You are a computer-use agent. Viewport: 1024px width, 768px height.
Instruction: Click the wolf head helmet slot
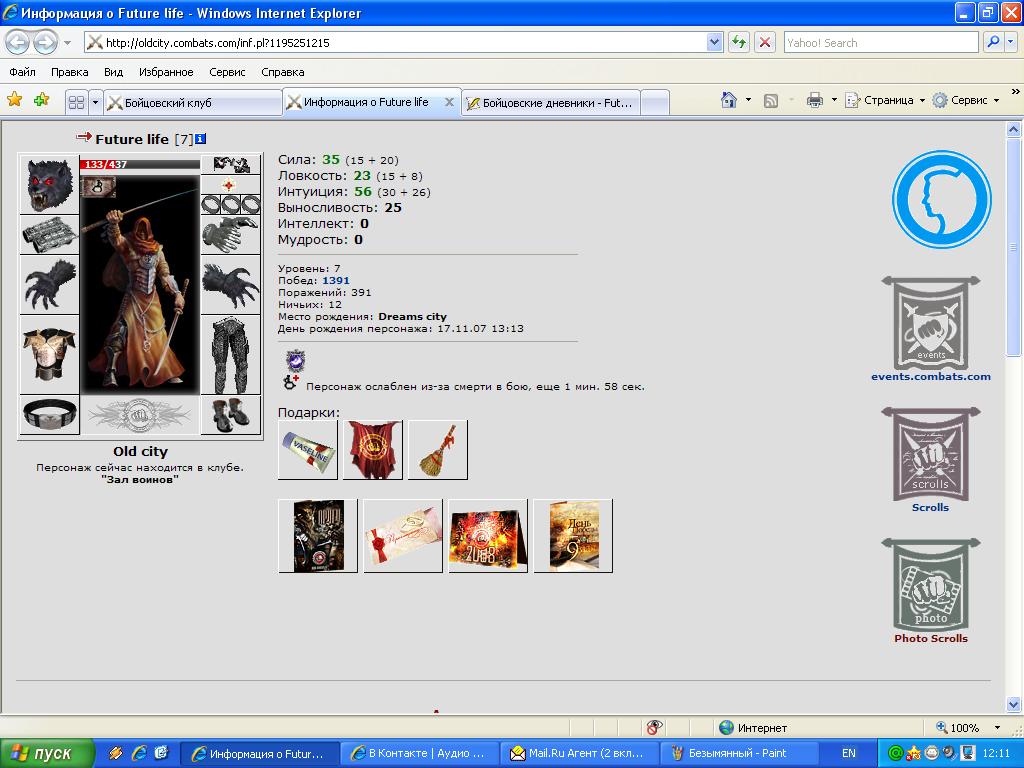click(50, 184)
